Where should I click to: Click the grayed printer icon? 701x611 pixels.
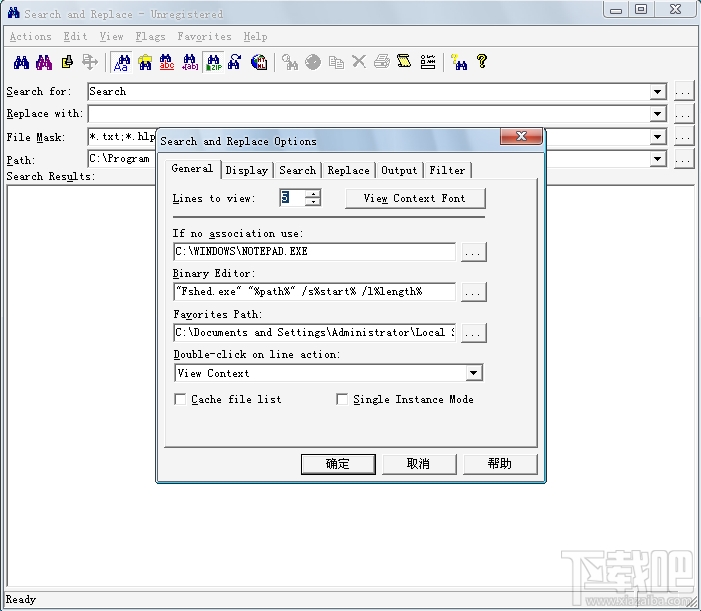[x=382, y=61]
